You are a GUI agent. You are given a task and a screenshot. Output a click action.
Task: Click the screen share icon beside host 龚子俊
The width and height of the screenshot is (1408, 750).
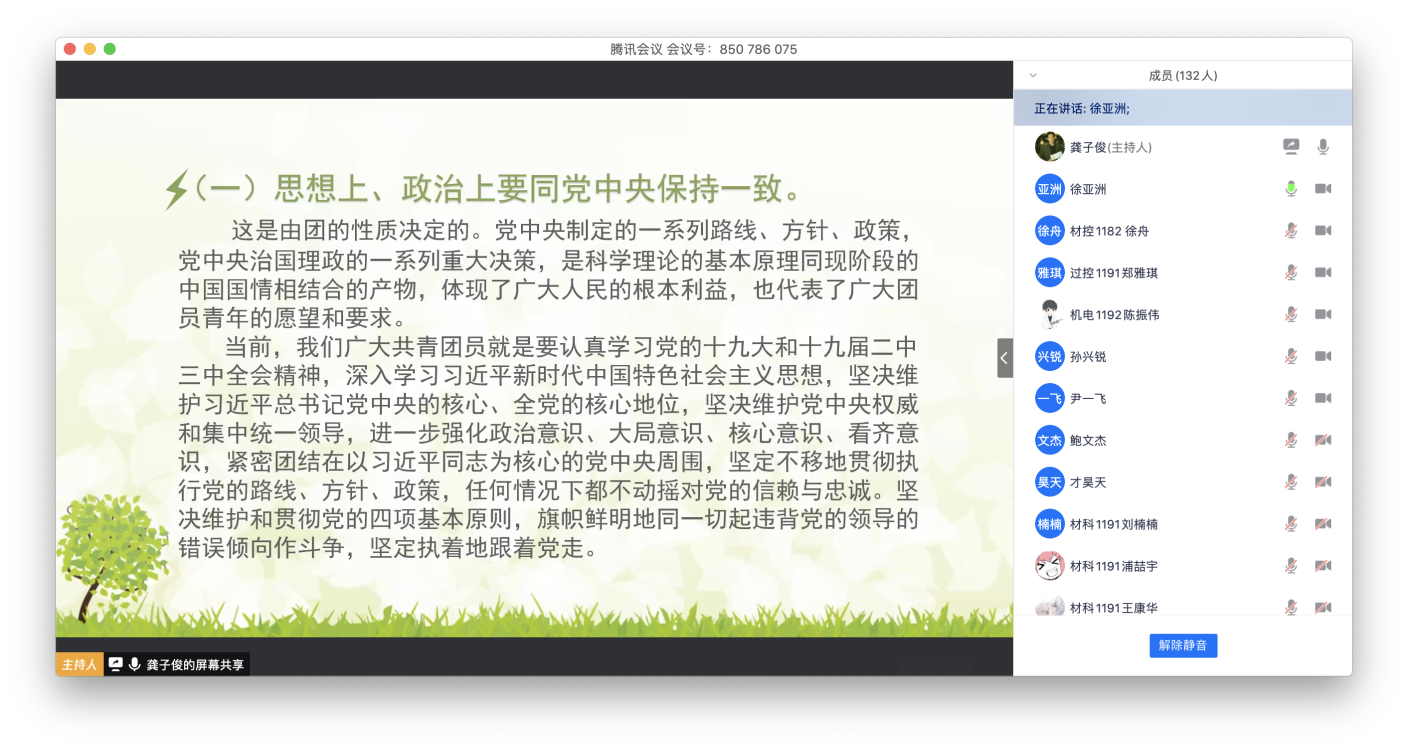pyautogui.click(x=1291, y=147)
